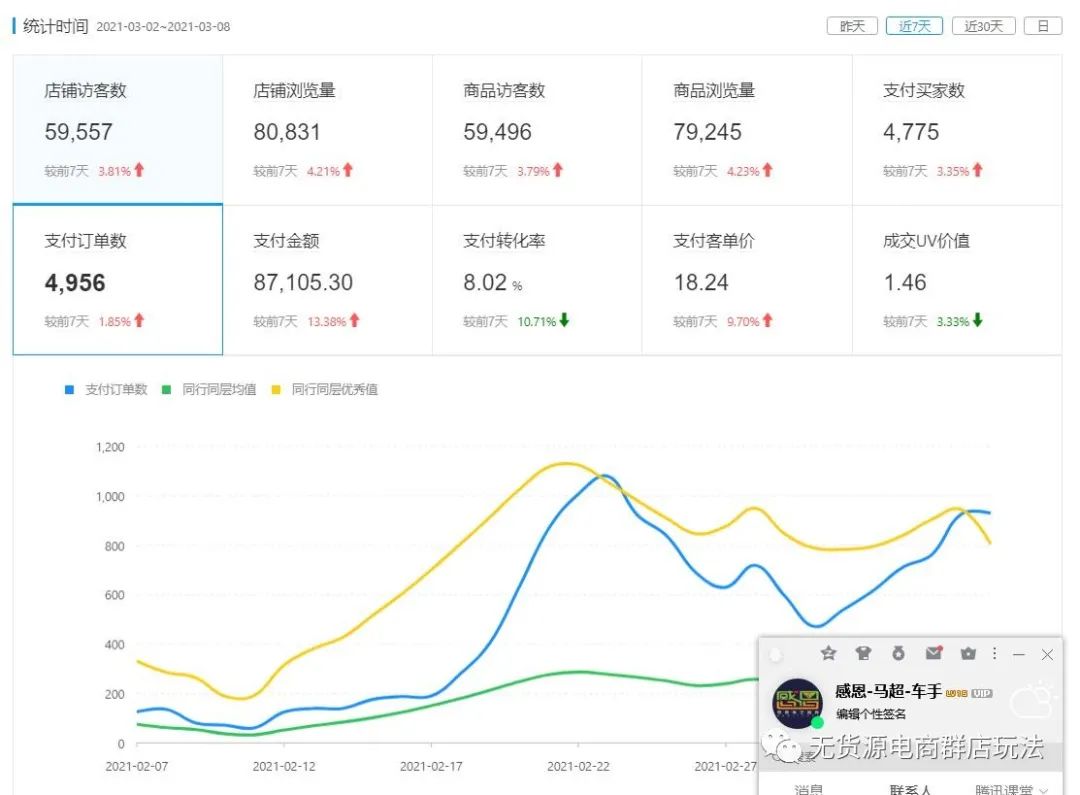1080x795 pixels.
Task: Click the 统计时间 heading text
Action: pos(56,26)
